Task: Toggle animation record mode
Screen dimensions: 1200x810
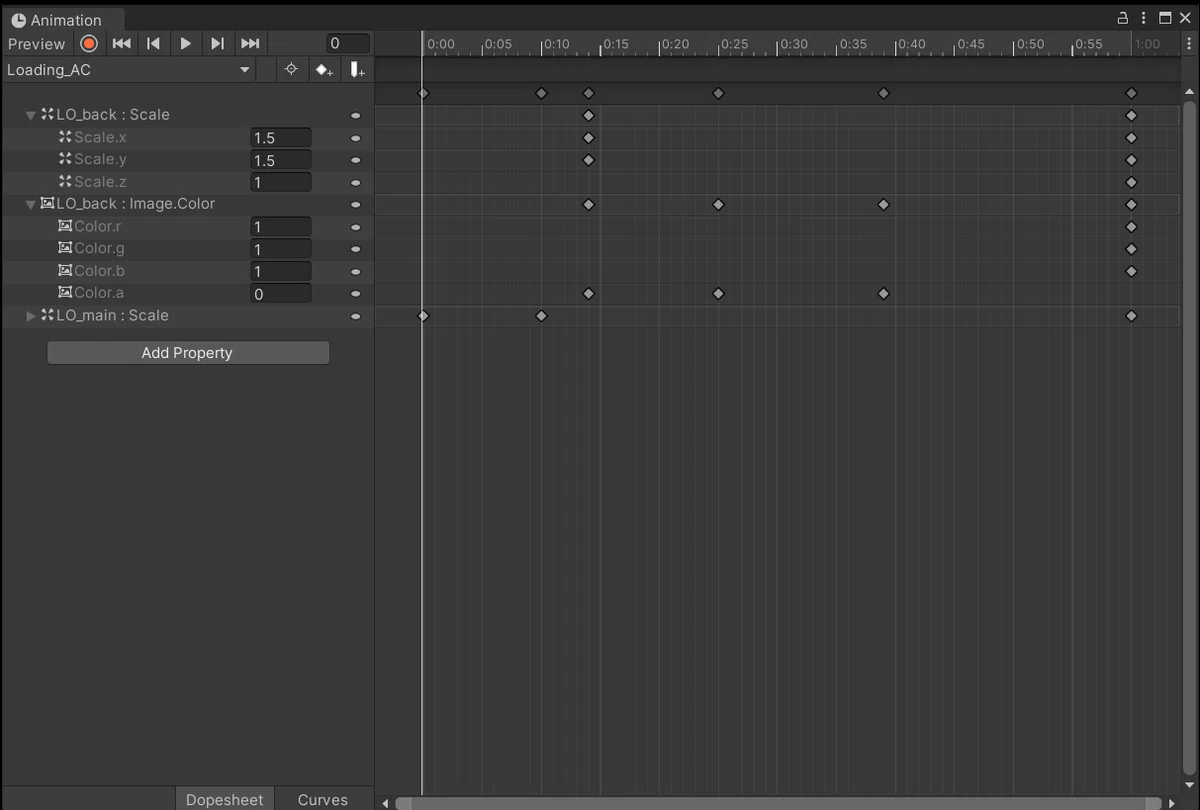Action: tap(89, 43)
